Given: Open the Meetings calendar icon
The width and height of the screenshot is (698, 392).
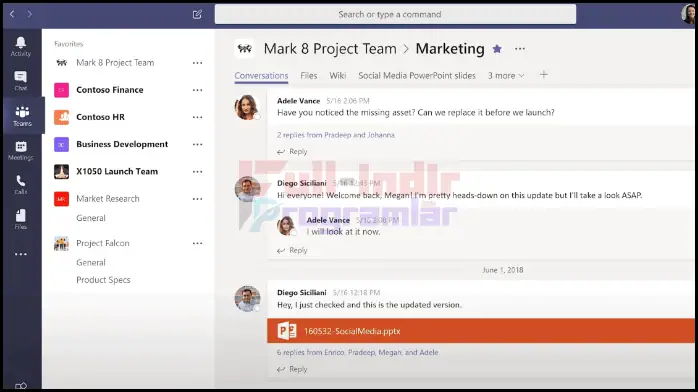Looking at the screenshot, I should click(21, 150).
